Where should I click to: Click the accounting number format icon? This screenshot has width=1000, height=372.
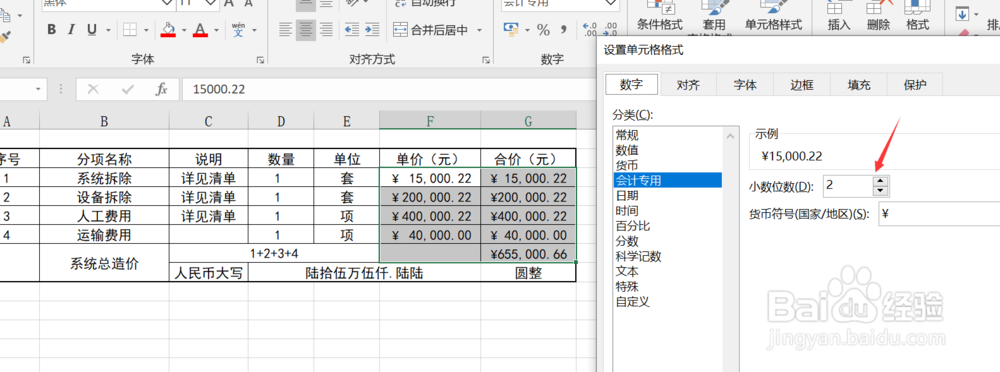point(511,29)
